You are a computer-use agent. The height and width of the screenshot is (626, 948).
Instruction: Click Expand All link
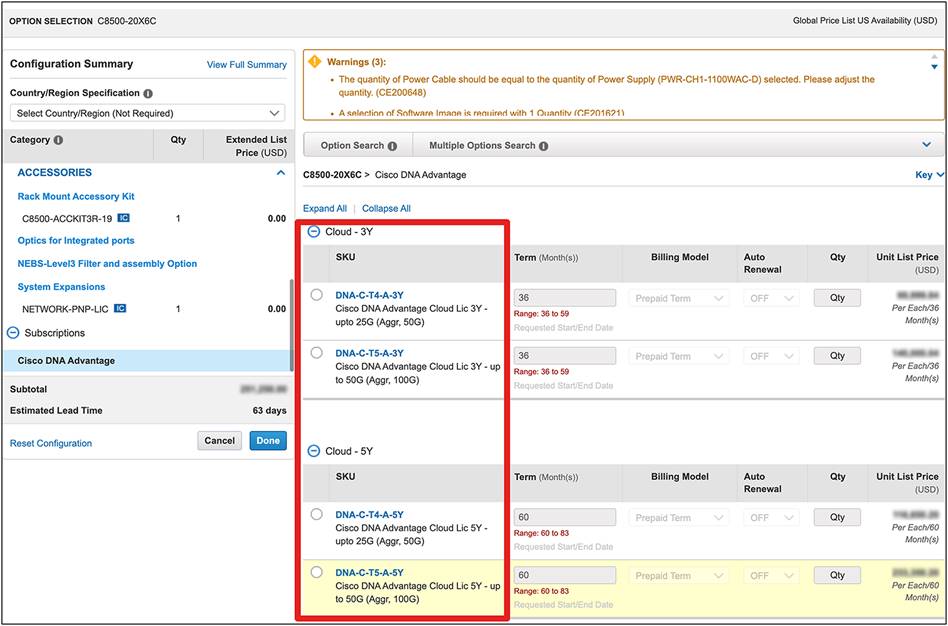(x=325, y=209)
